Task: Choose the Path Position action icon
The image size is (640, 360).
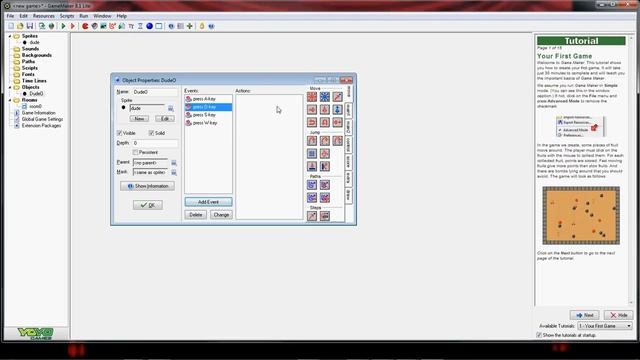Action: 312,198
